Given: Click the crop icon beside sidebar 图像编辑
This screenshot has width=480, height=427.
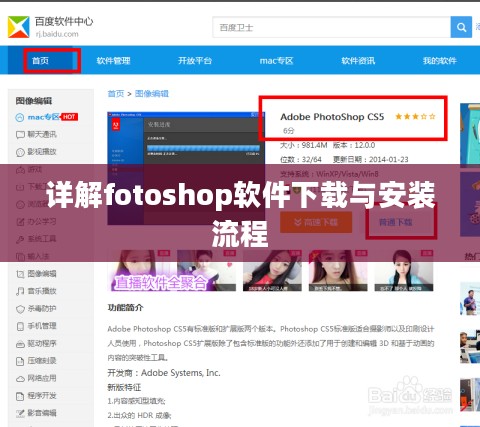Looking at the screenshot, I should [x=20, y=274].
